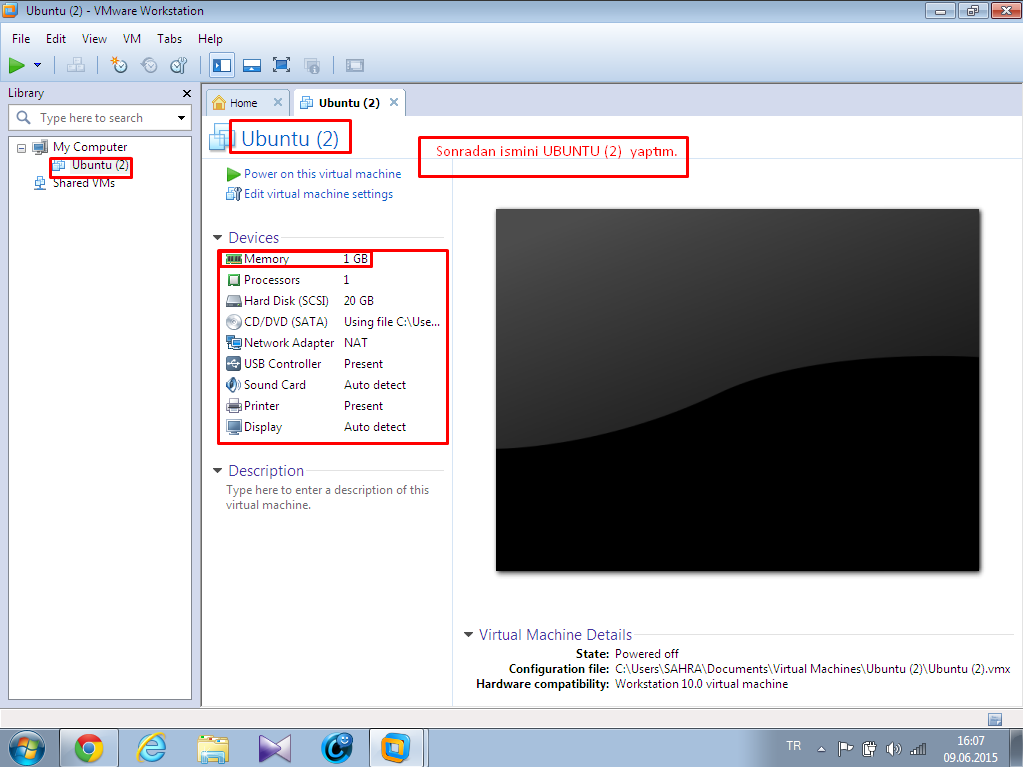
Task: Click the green Power On toolbar button
Action: point(17,65)
